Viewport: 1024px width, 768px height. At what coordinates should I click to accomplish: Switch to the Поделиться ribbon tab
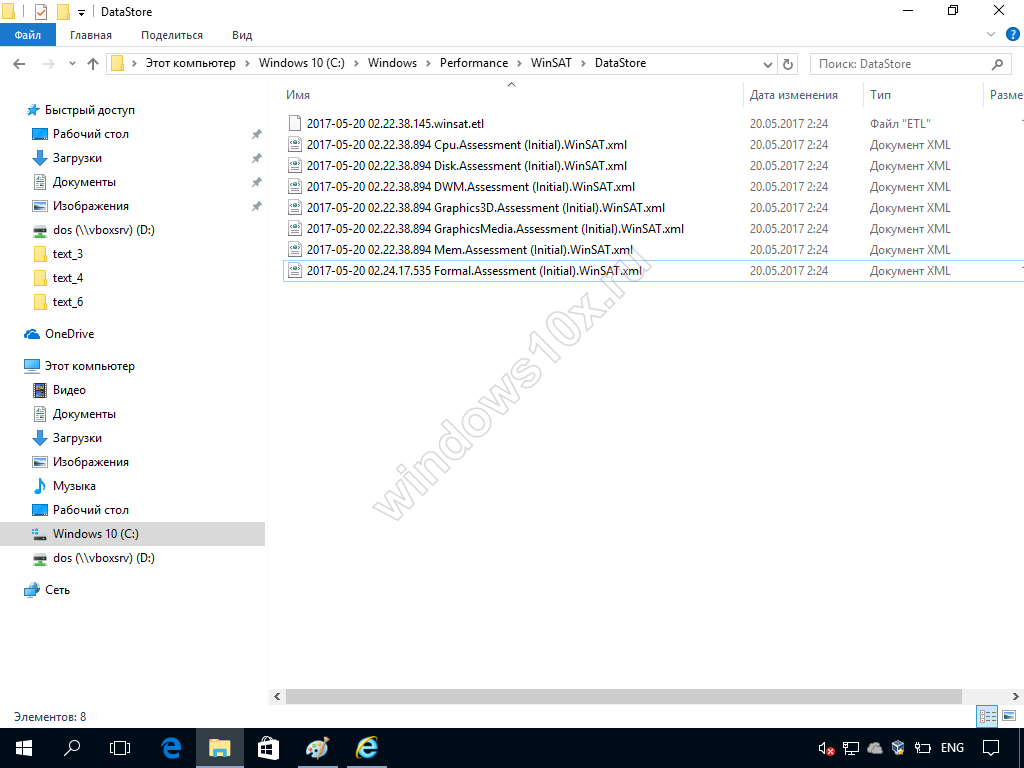point(172,35)
